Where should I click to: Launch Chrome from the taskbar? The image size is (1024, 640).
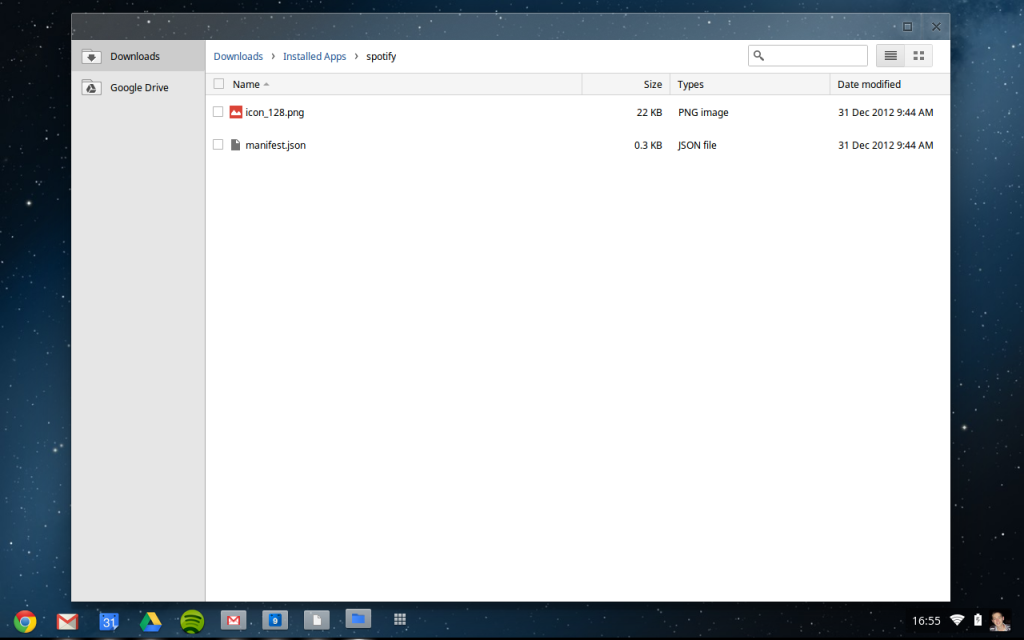(x=24, y=620)
